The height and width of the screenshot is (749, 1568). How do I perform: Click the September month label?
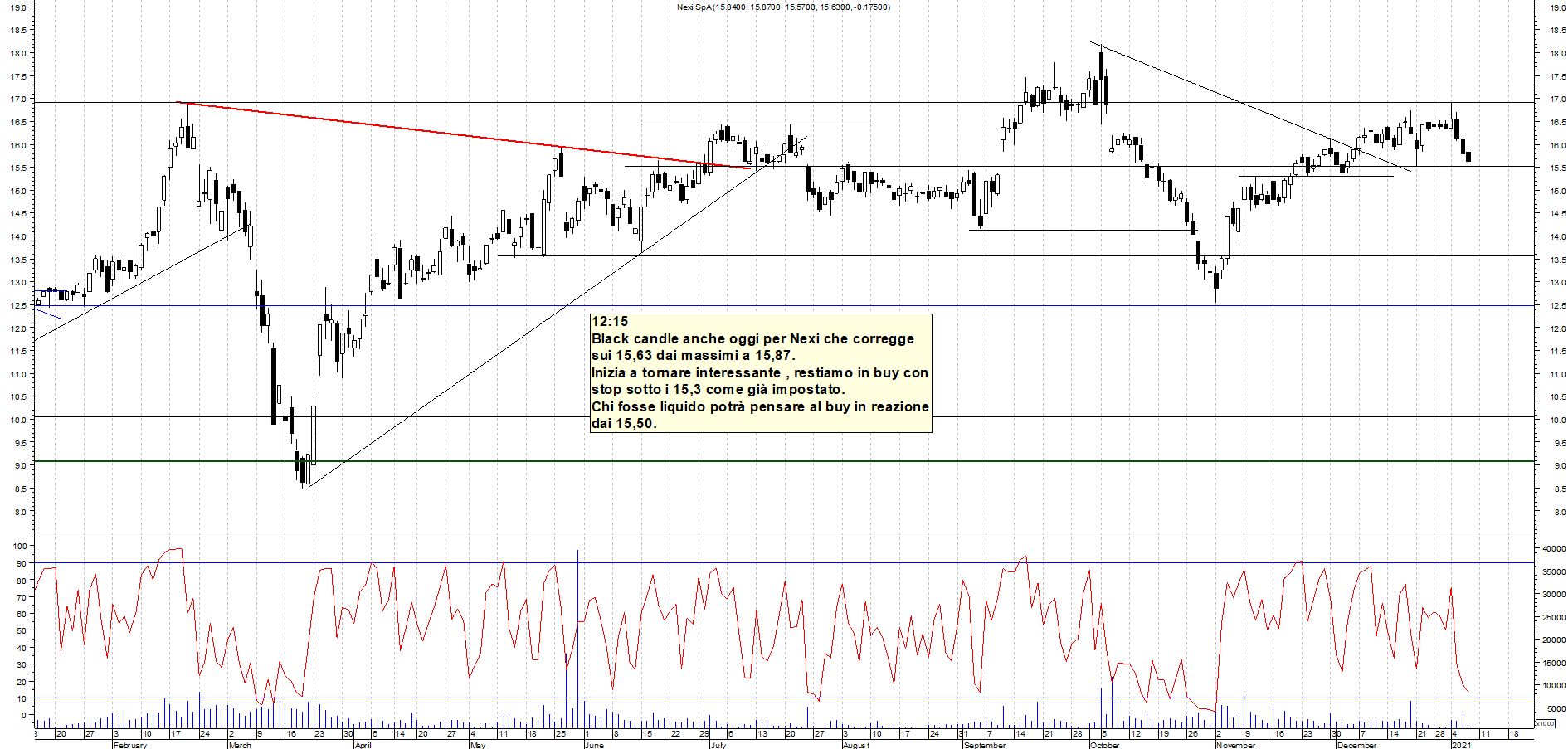pos(985,745)
